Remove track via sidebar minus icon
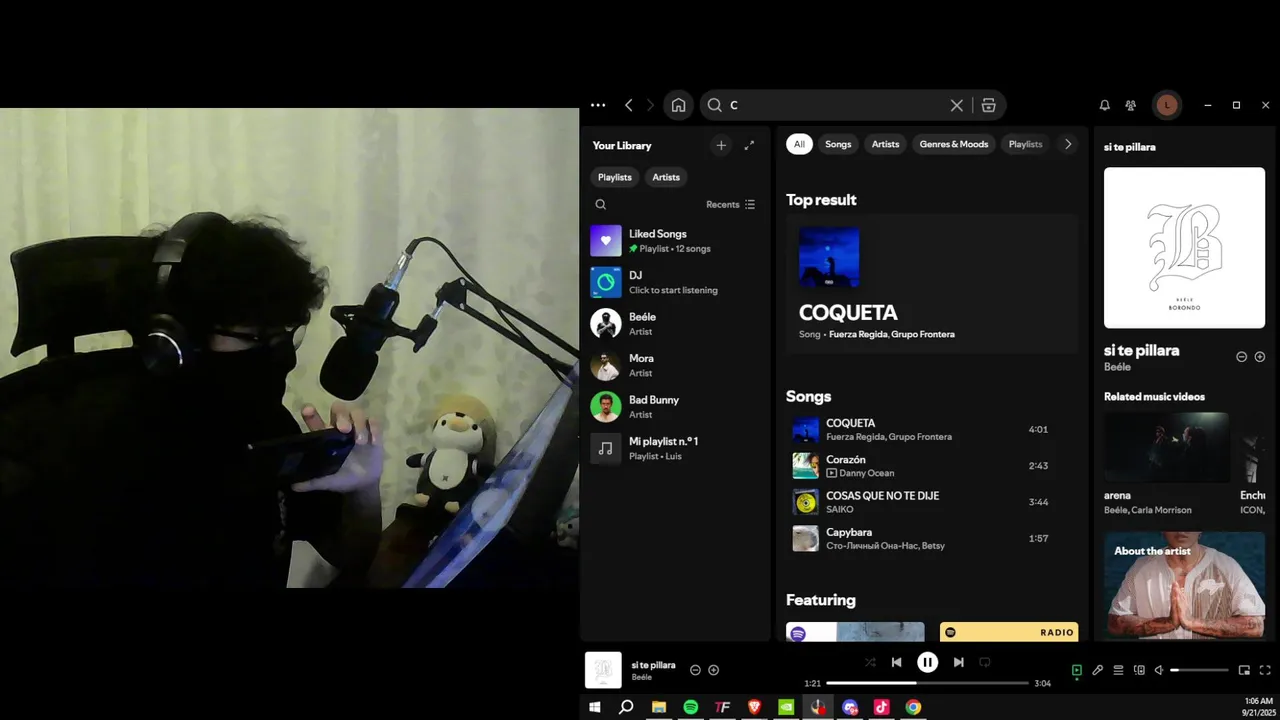 point(1242,357)
